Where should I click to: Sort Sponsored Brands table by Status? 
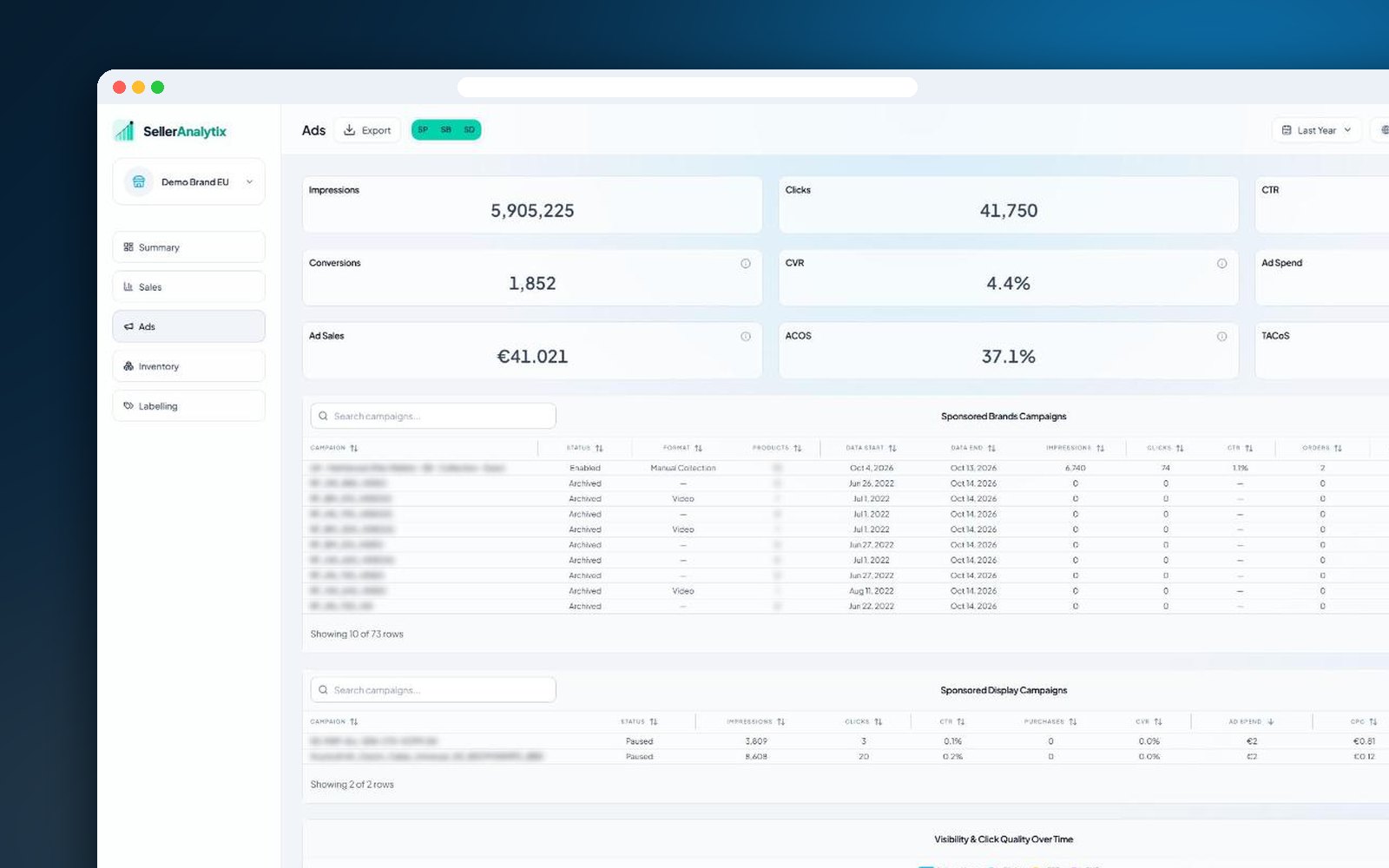[x=585, y=448]
